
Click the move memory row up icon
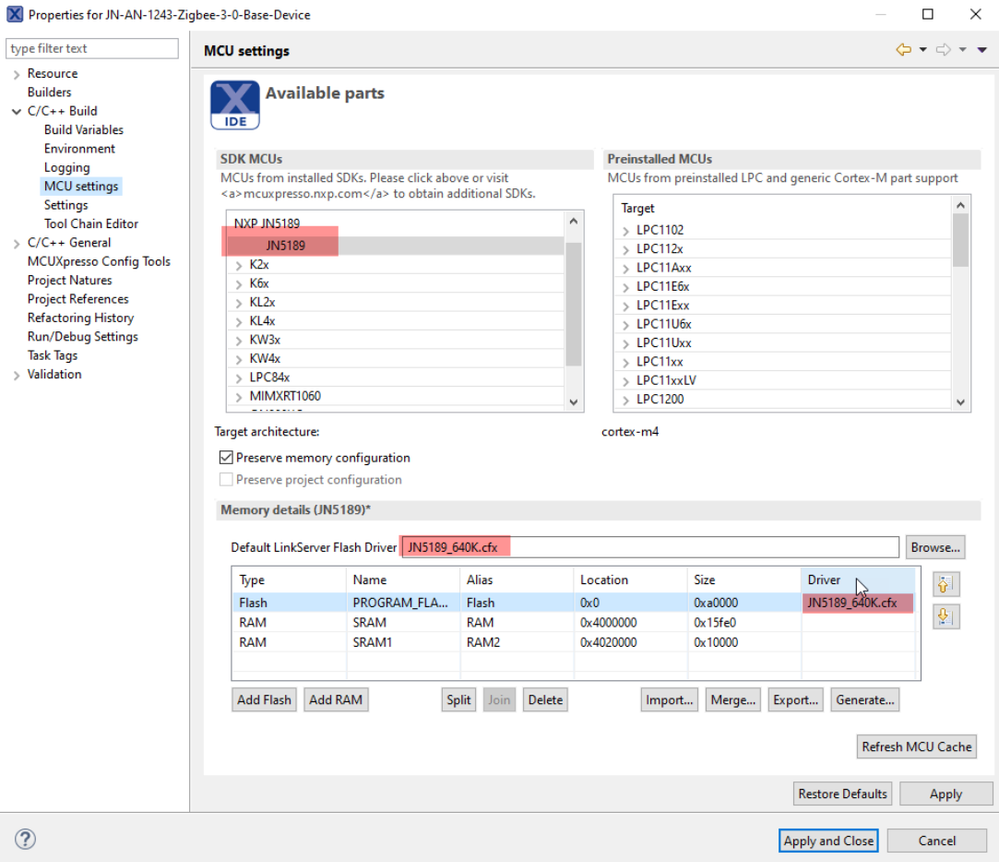946,584
